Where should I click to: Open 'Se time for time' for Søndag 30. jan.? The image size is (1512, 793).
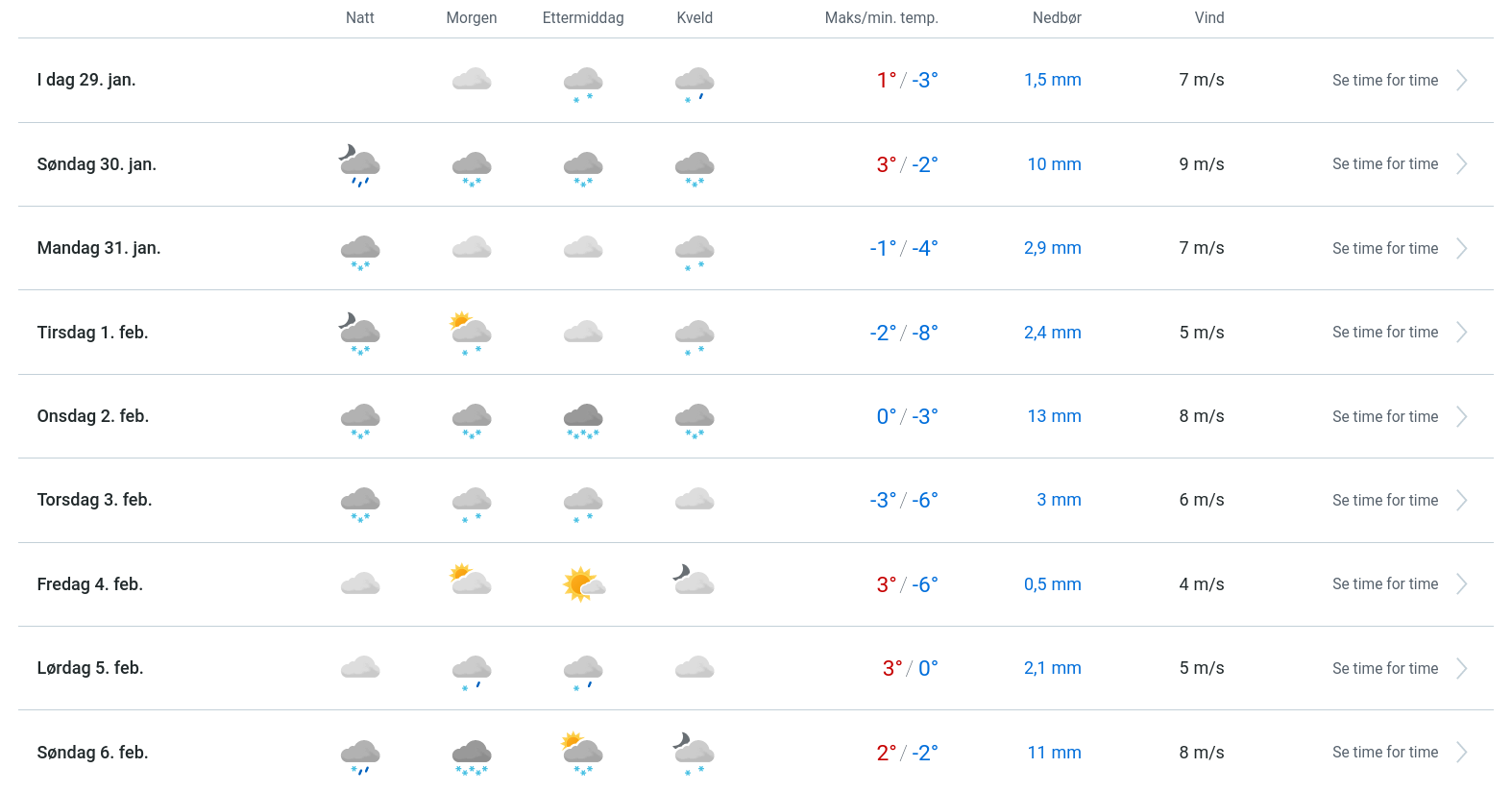click(1384, 164)
